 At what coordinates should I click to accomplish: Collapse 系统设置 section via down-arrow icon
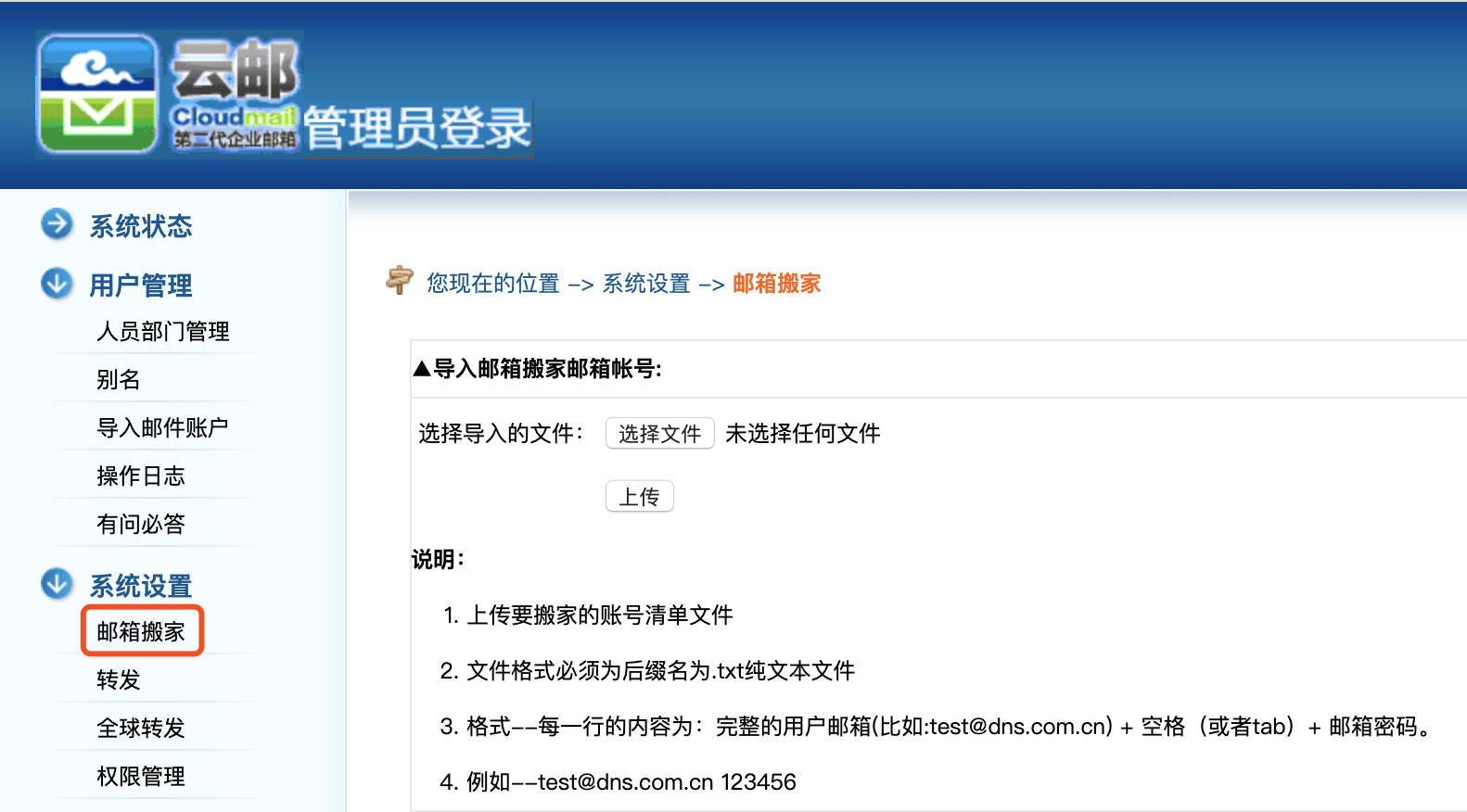[x=57, y=584]
